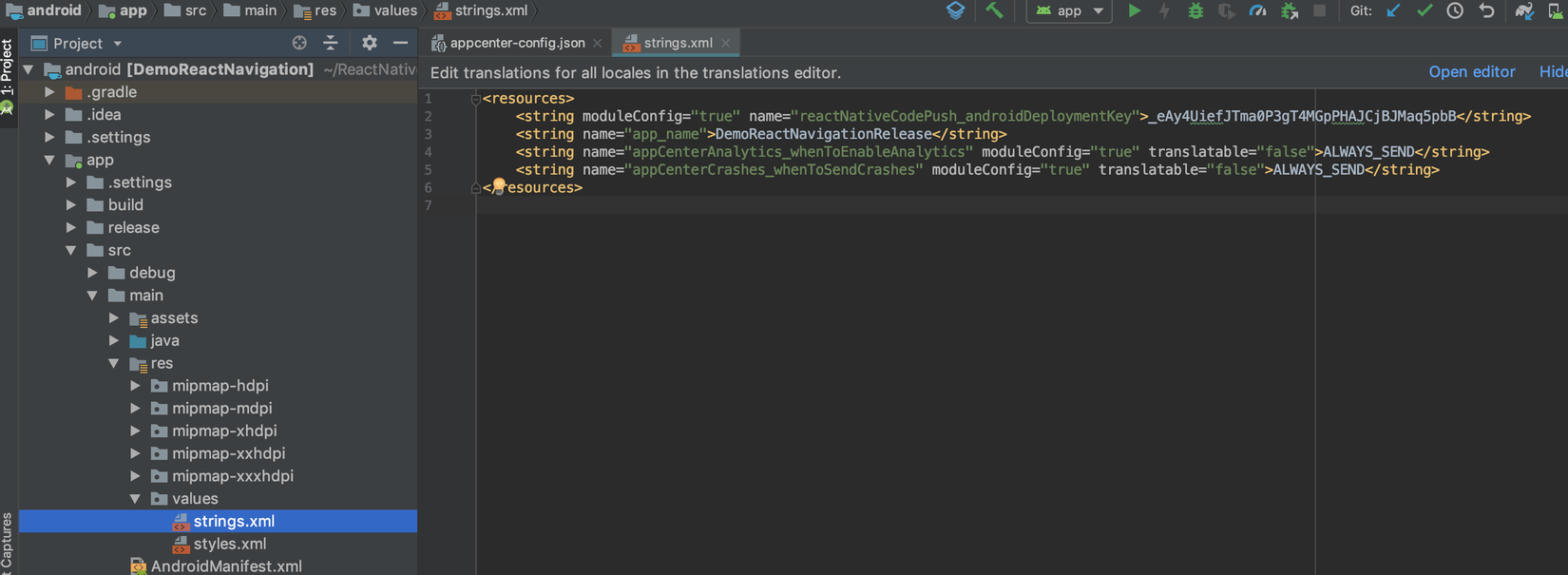This screenshot has width=1568, height=575.
Task: Expand the release folder
Action: pos(71,228)
